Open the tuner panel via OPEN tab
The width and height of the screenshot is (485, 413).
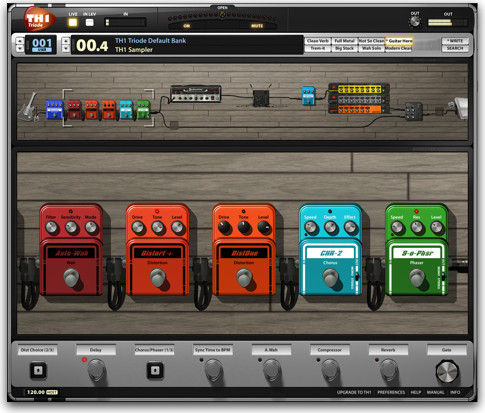tap(222, 8)
